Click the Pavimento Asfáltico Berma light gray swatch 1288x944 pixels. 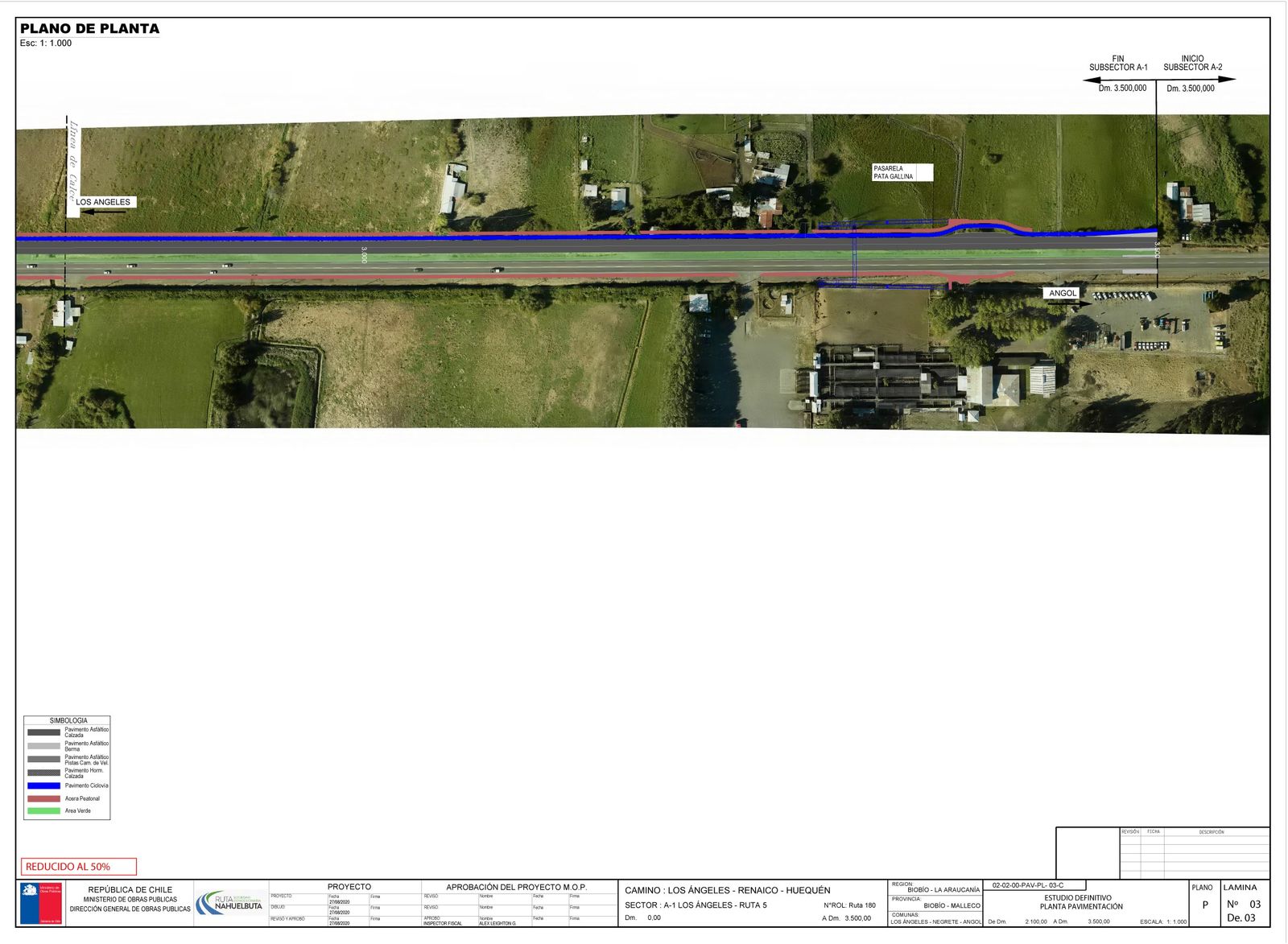[43, 746]
